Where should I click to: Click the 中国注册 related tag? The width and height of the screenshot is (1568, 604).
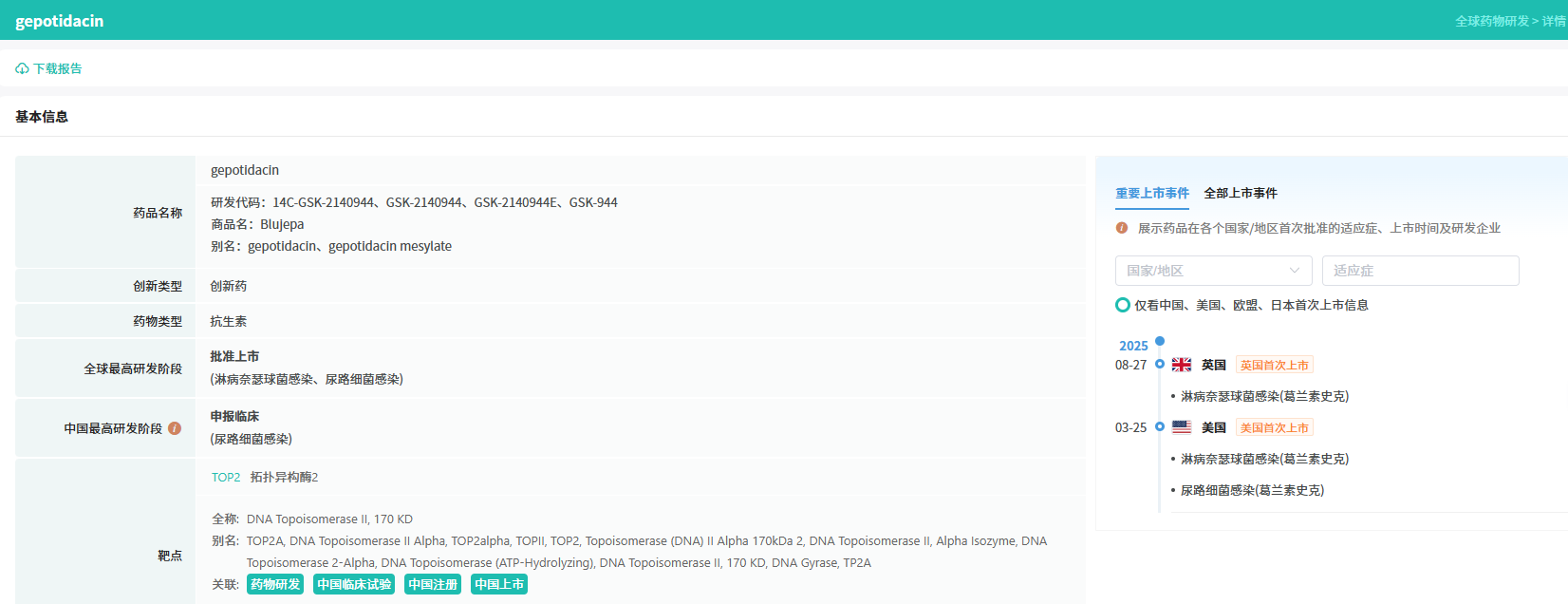433,584
